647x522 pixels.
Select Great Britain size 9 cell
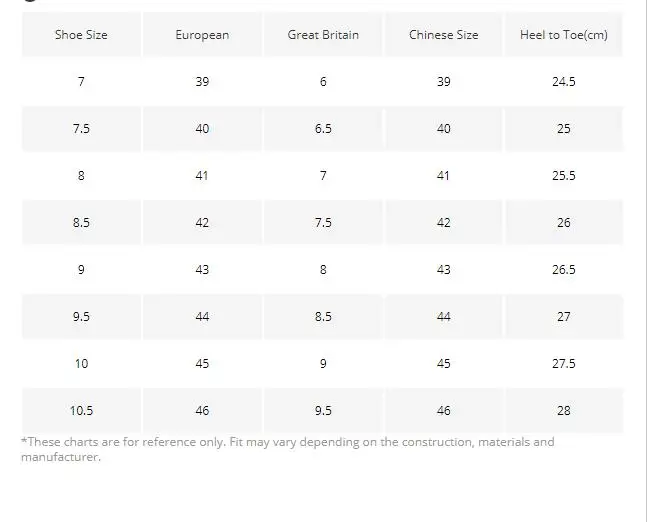coord(323,364)
